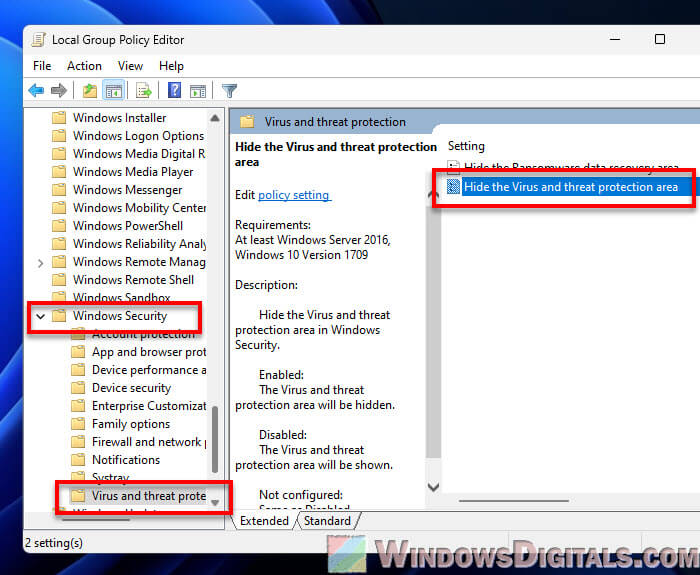The image size is (700, 575).
Task: Click the Export List toolbar icon
Action: [144, 91]
